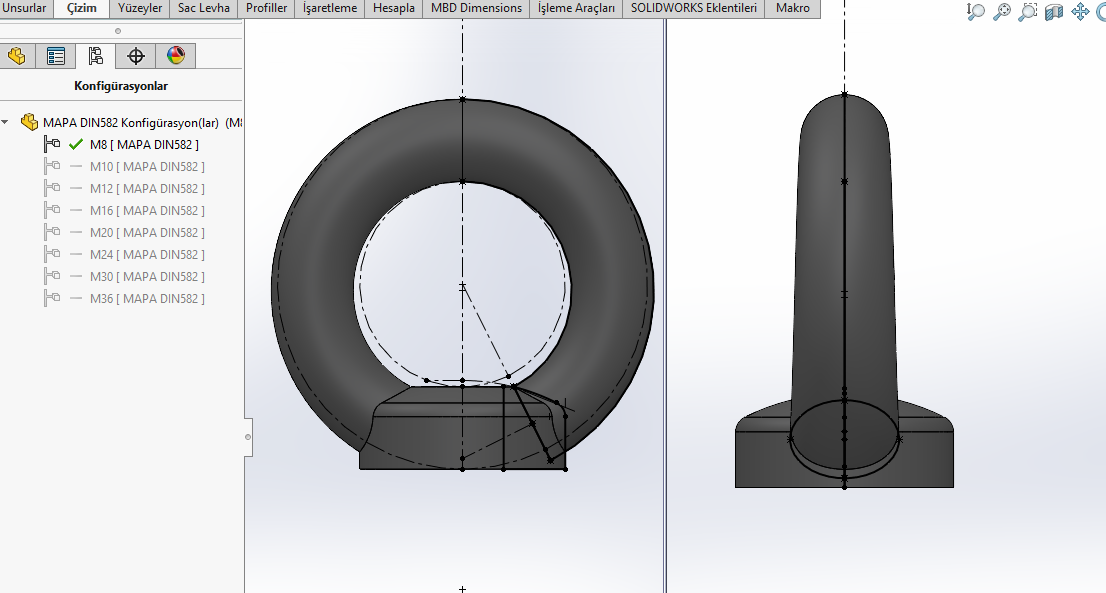The image size is (1106, 593).
Task: Select the M12 [ MAPA DIN582 ] configuration
Action: point(147,188)
